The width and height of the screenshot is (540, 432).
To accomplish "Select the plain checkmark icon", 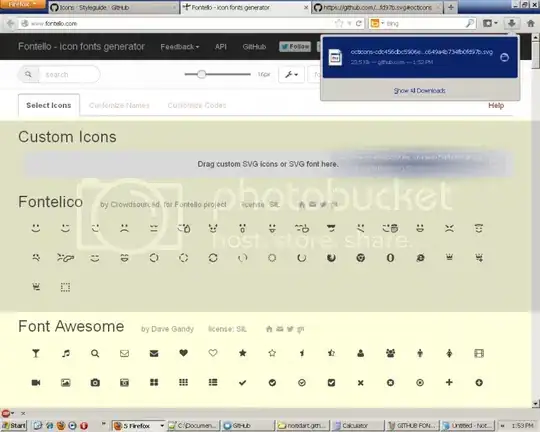I will (242, 383).
